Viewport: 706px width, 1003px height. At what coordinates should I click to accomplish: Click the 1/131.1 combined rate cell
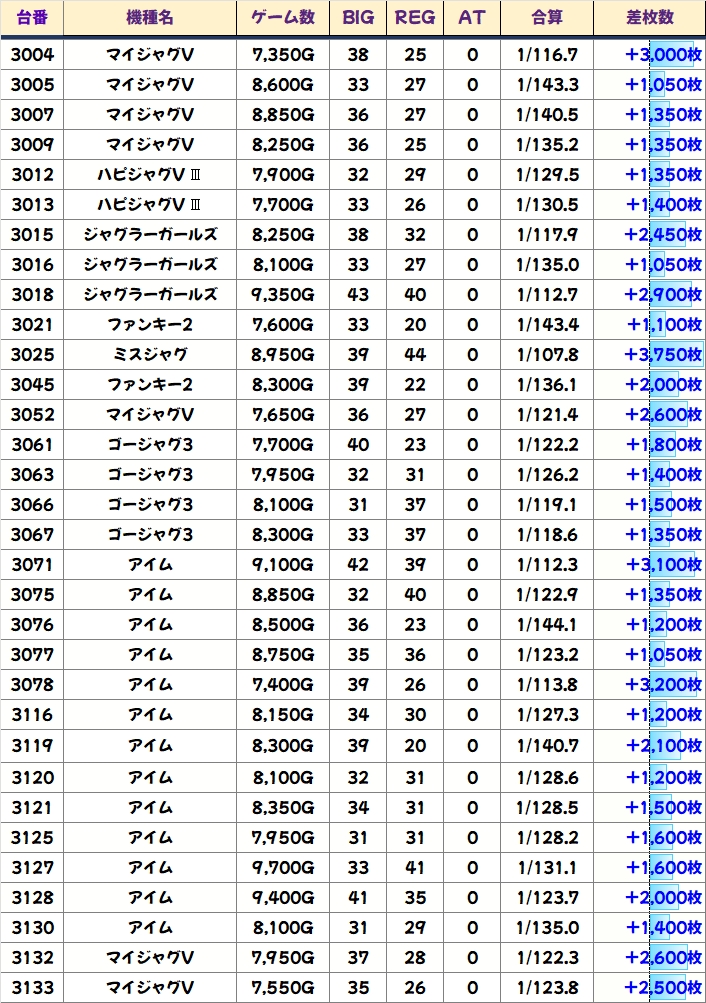[x=547, y=868]
